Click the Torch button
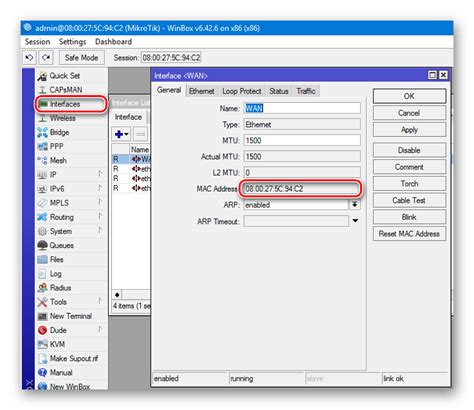This screenshot has height=410, width=474. [x=409, y=184]
